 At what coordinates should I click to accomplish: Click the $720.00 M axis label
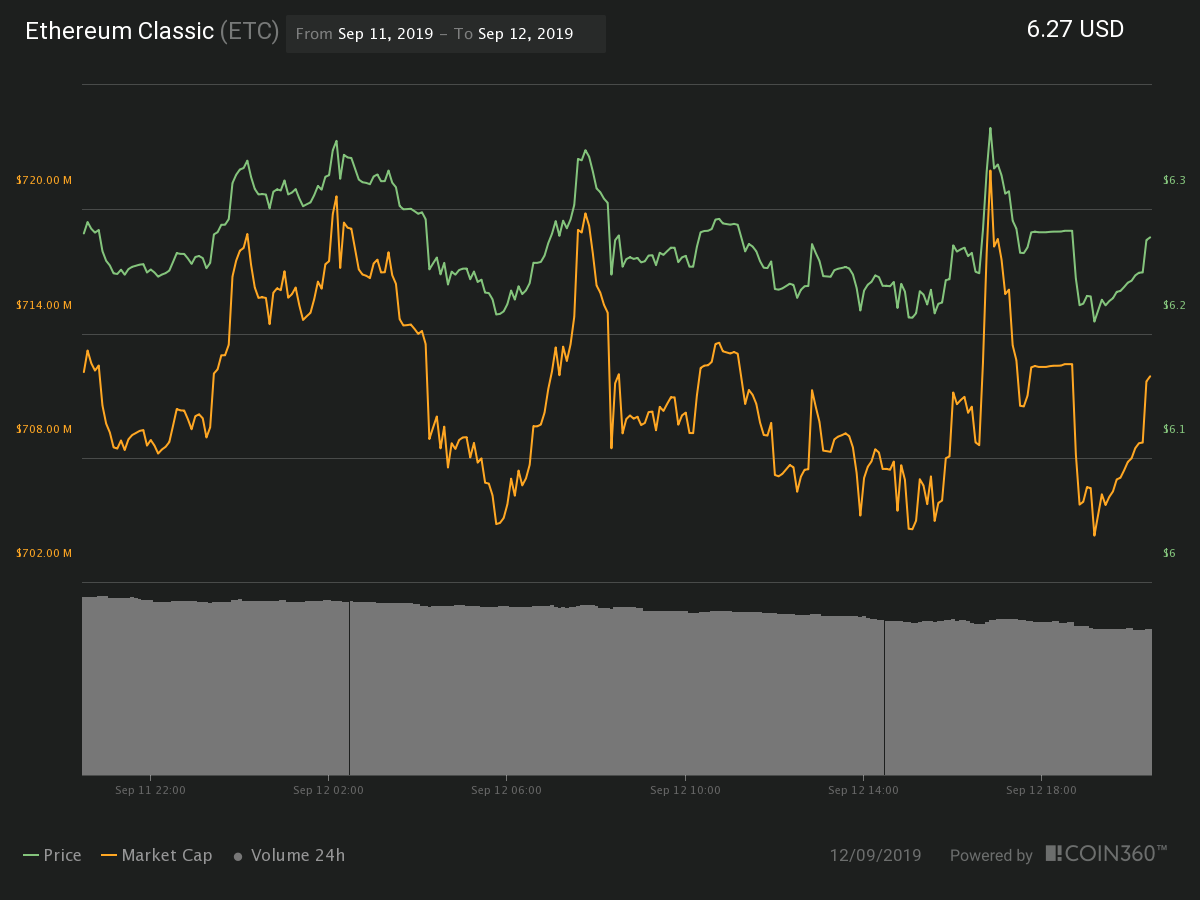point(45,180)
